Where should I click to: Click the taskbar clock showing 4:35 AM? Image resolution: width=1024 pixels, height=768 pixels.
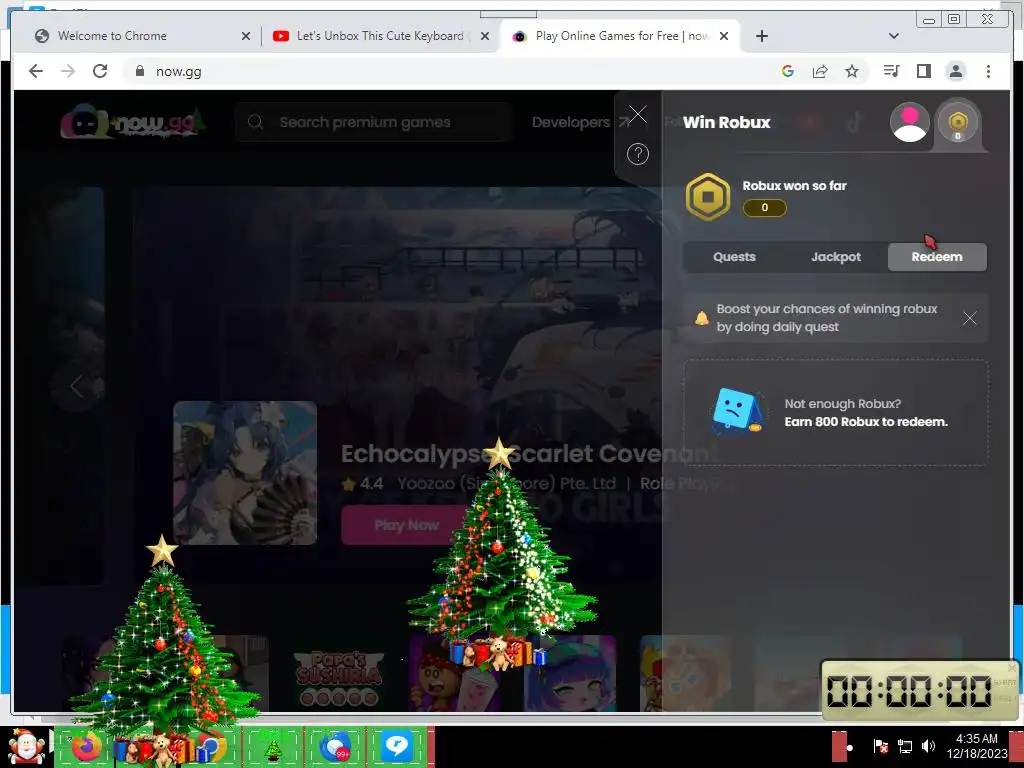pyautogui.click(x=977, y=746)
